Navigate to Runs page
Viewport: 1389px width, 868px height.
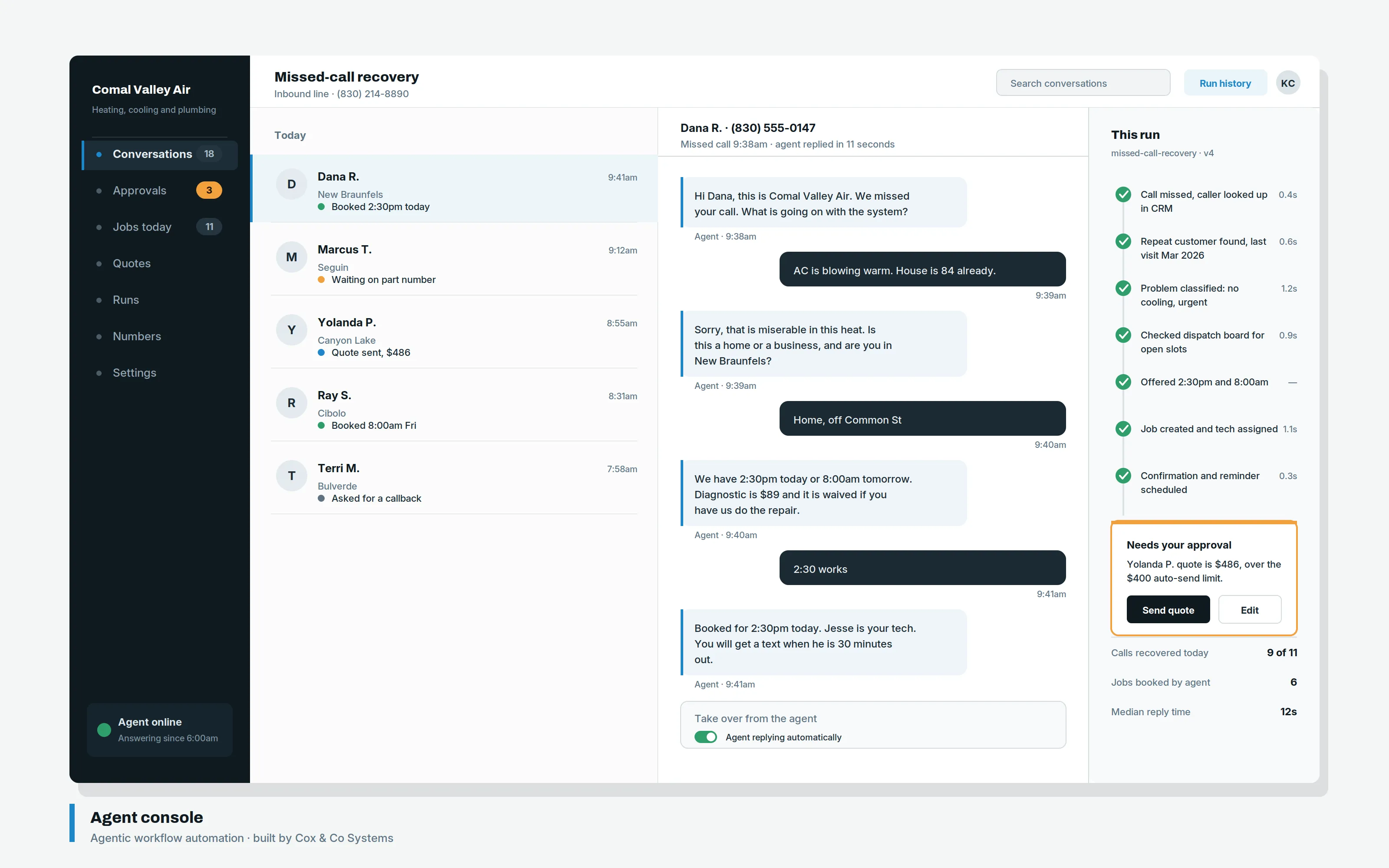click(160, 299)
